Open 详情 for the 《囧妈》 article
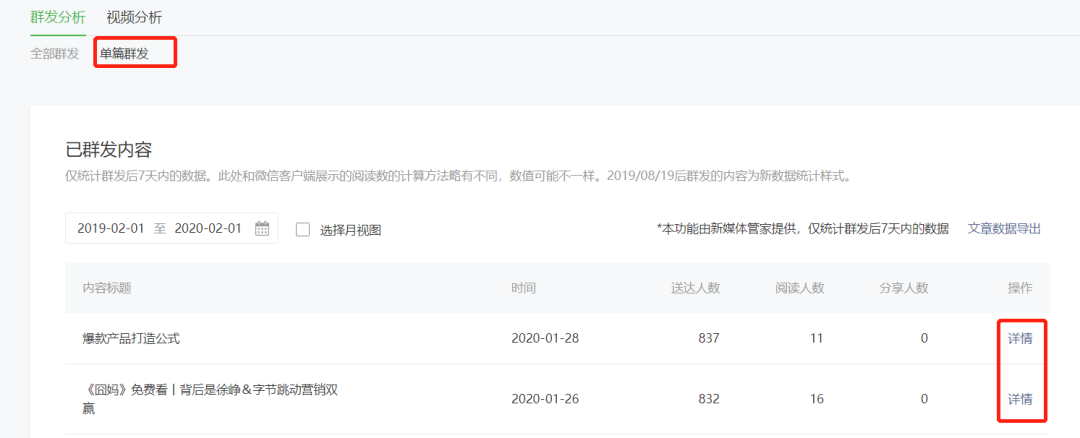Screen dimensions: 1080x438 (x=1020, y=399)
